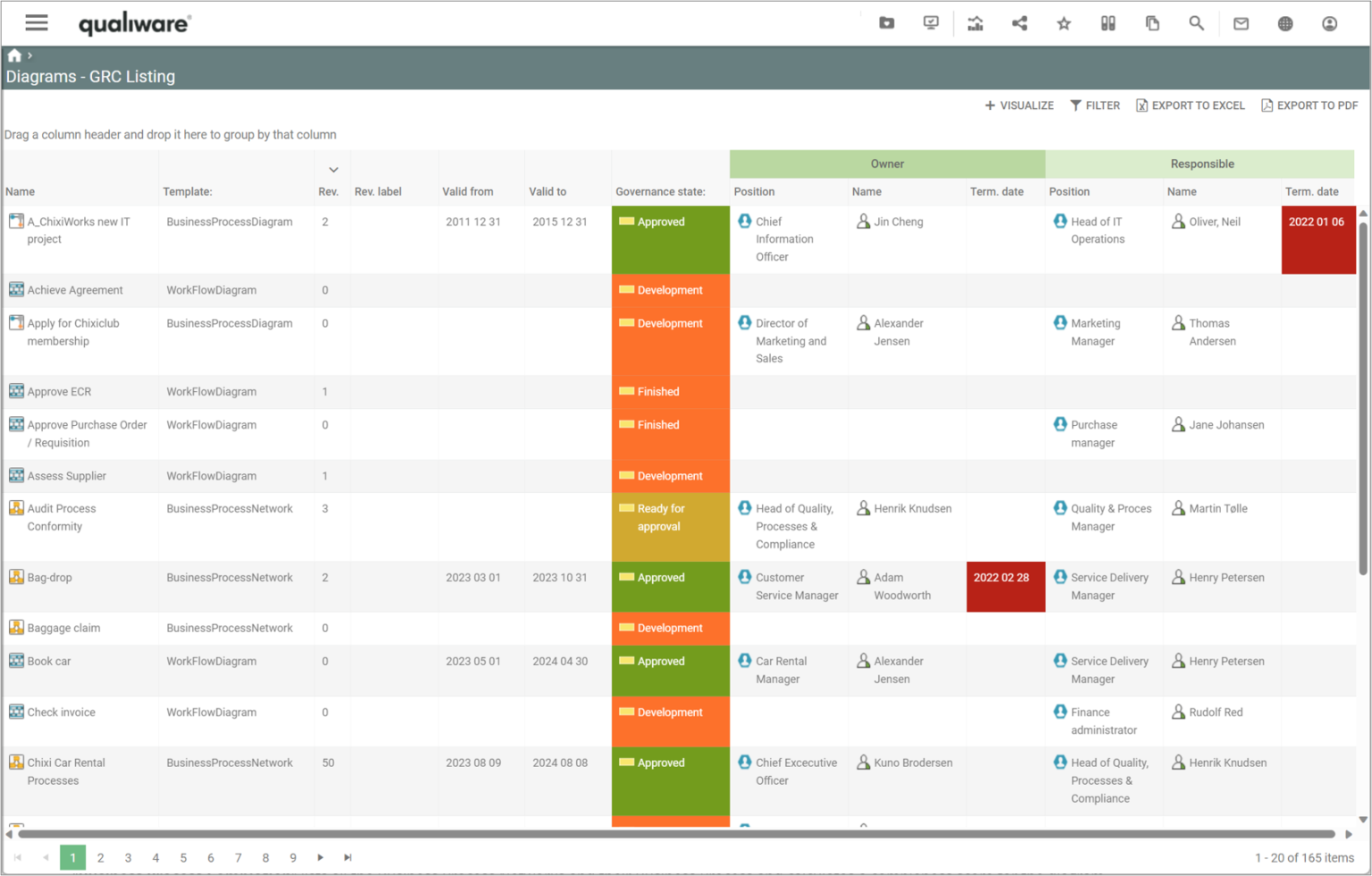Image resolution: width=1372 pixels, height=876 pixels.
Task: Click the globe language icon
Action: (1285, 22)
